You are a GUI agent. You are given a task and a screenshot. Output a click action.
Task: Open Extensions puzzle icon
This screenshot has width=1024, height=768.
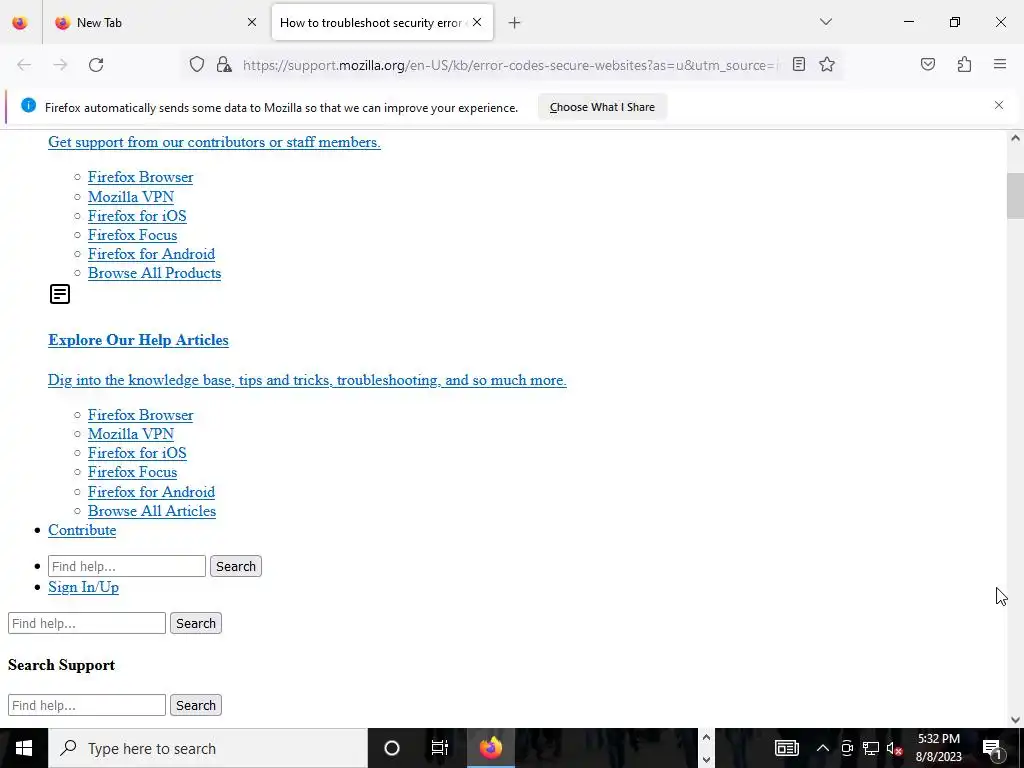tap(964, 64)
